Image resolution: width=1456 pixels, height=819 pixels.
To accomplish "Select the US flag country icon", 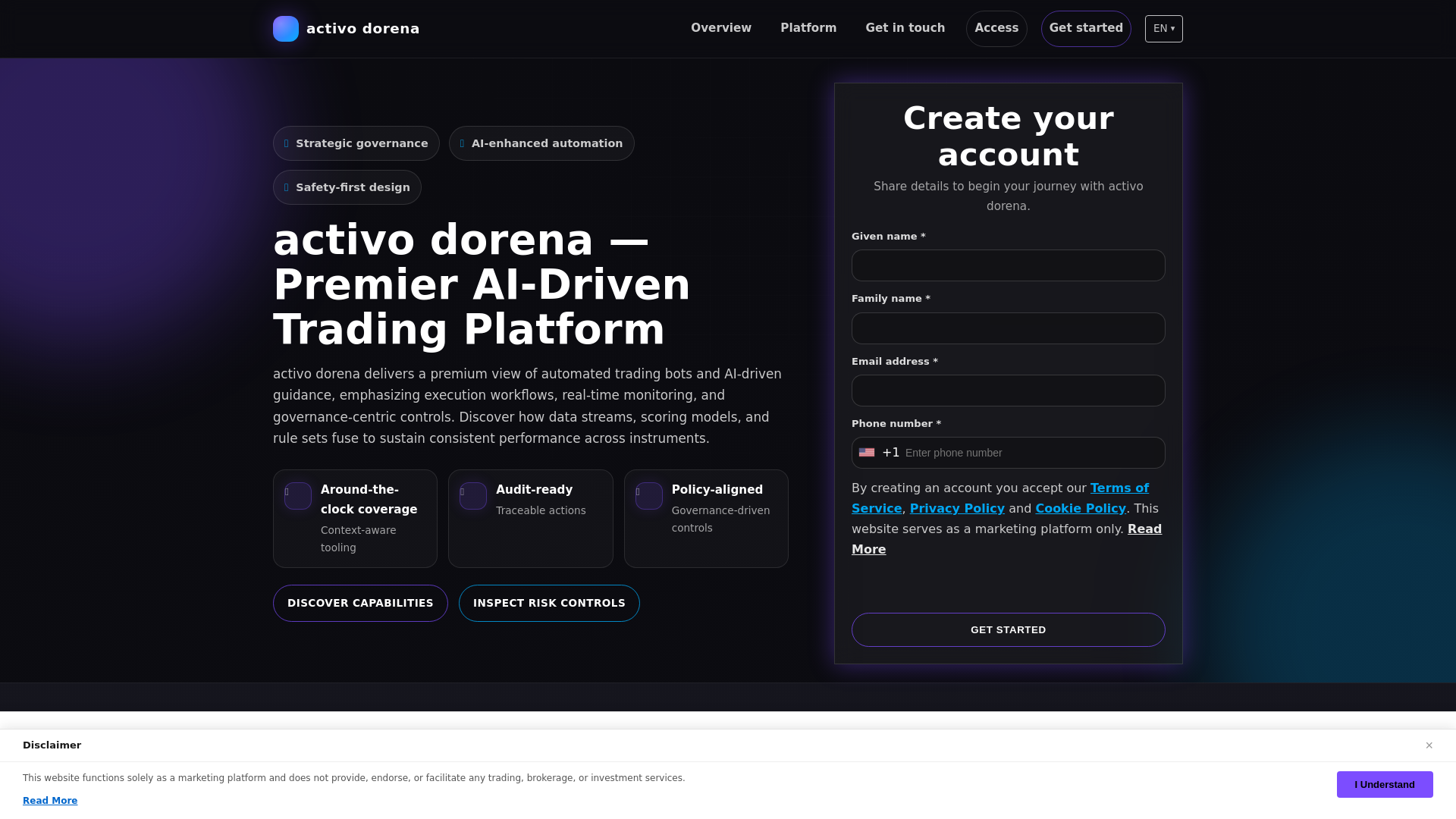I will tap(867, 453).
